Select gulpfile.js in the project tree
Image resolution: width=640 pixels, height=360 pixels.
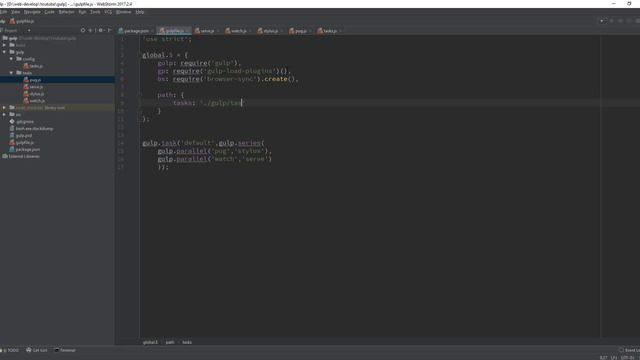(22, 142)
